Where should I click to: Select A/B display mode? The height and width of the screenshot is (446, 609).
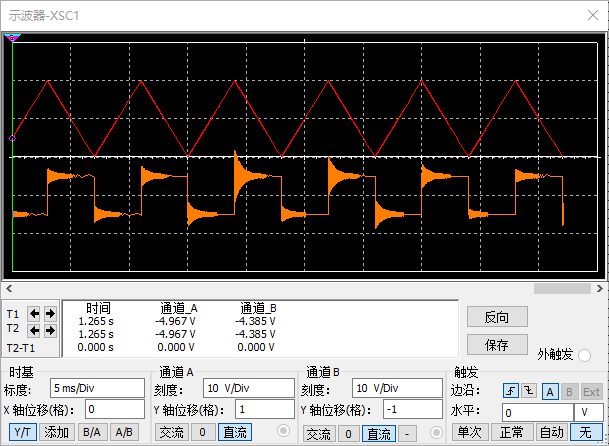124,432
